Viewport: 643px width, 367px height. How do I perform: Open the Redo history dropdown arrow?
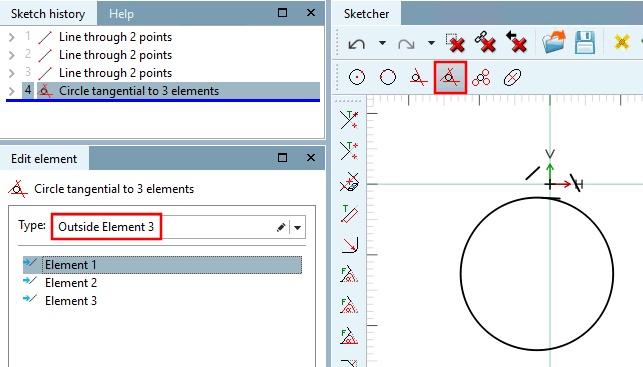click(x=431, y=43)
